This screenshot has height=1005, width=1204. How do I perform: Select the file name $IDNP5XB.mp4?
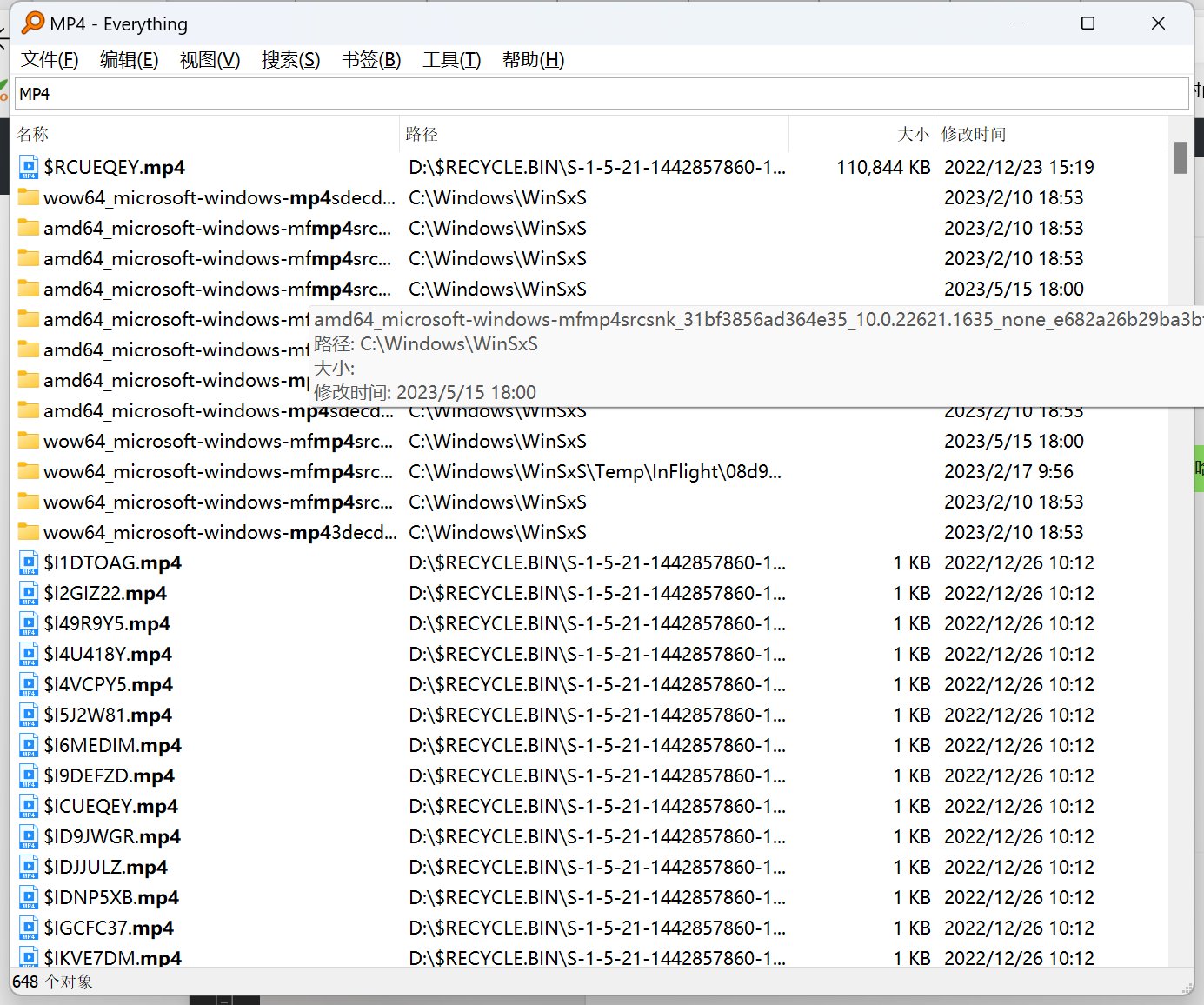pos(111,897)
